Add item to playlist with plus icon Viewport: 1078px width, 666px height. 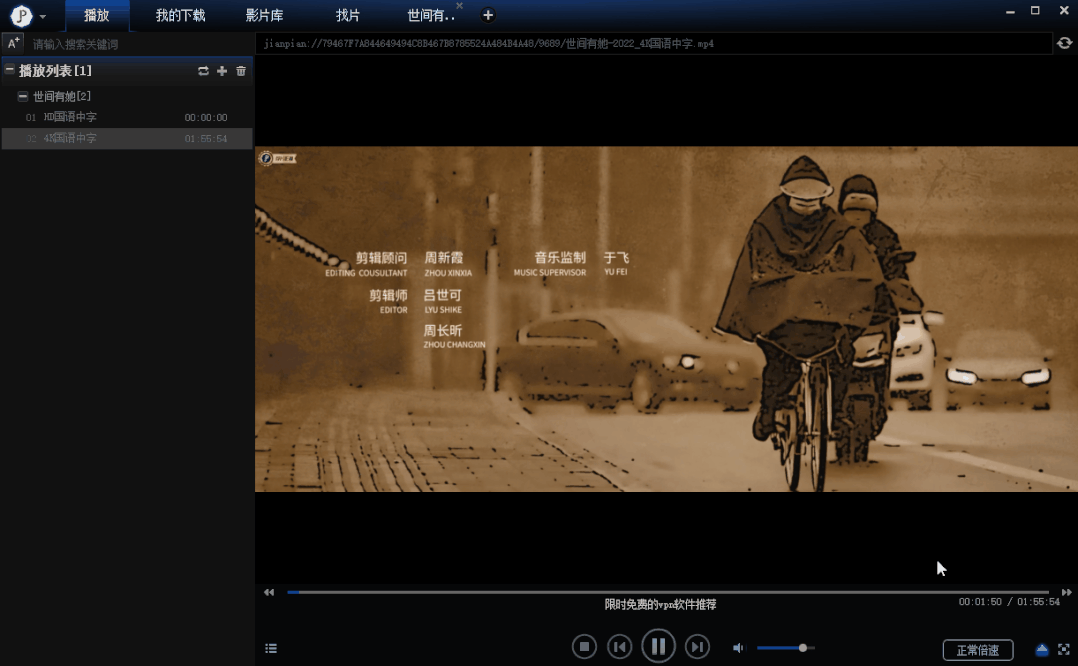tap(221, 71)
